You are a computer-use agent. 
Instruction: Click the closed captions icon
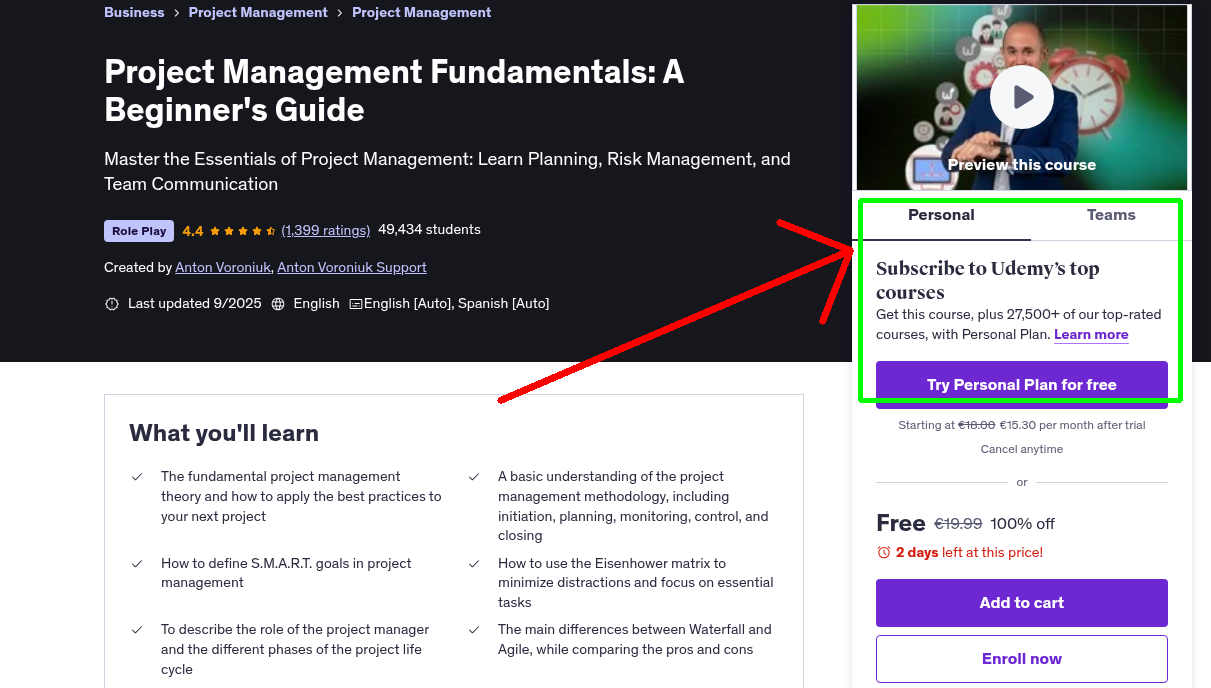[x=355, y=304]
